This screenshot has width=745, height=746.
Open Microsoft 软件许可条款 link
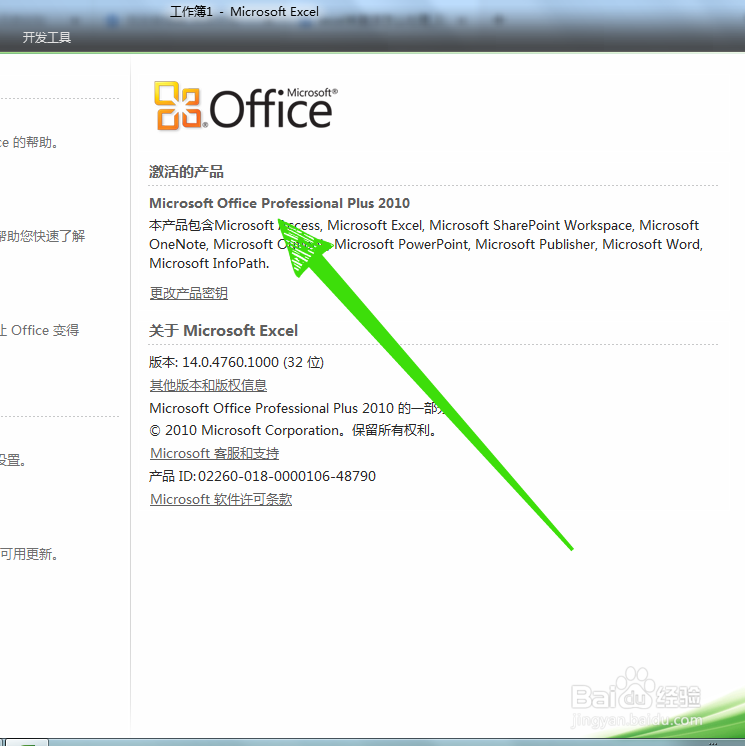pyautogui.click(x=221, y=499)
